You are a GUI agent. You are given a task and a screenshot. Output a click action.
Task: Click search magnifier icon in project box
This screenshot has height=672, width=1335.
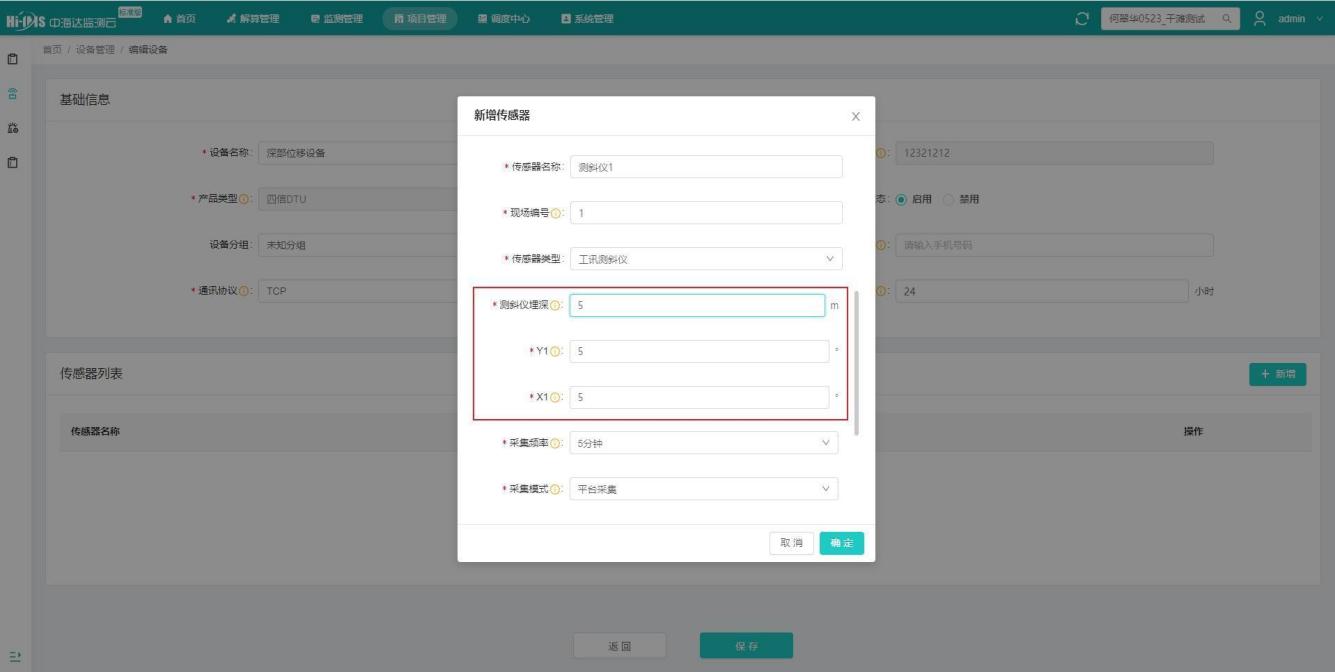1225,18
